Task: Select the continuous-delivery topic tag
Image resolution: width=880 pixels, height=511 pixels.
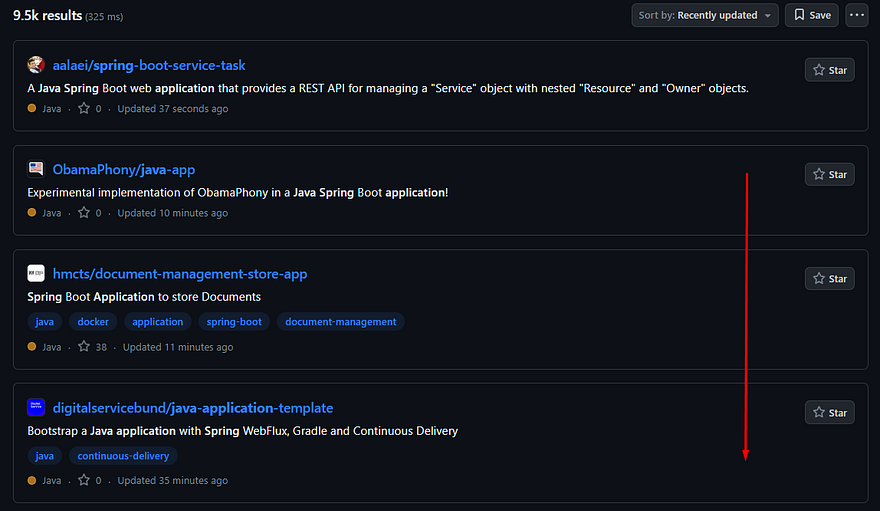Action: pos(123,455)
